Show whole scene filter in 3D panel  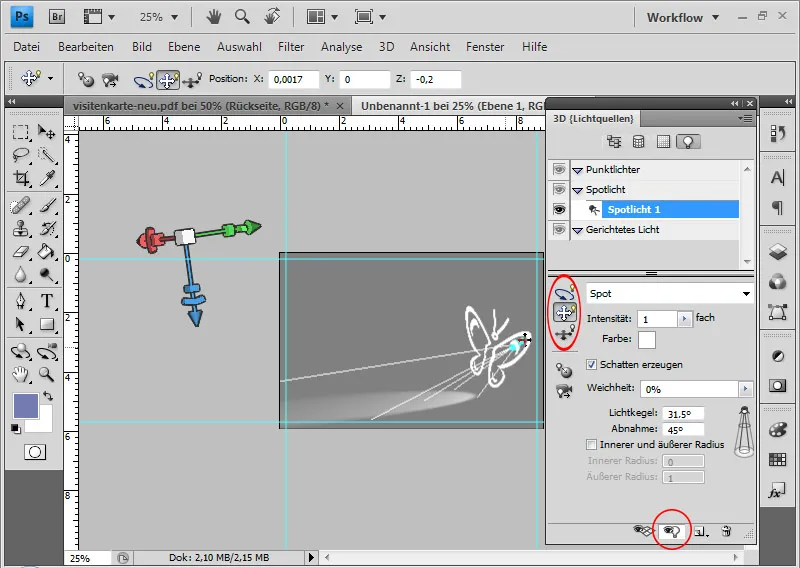point(614,142)
